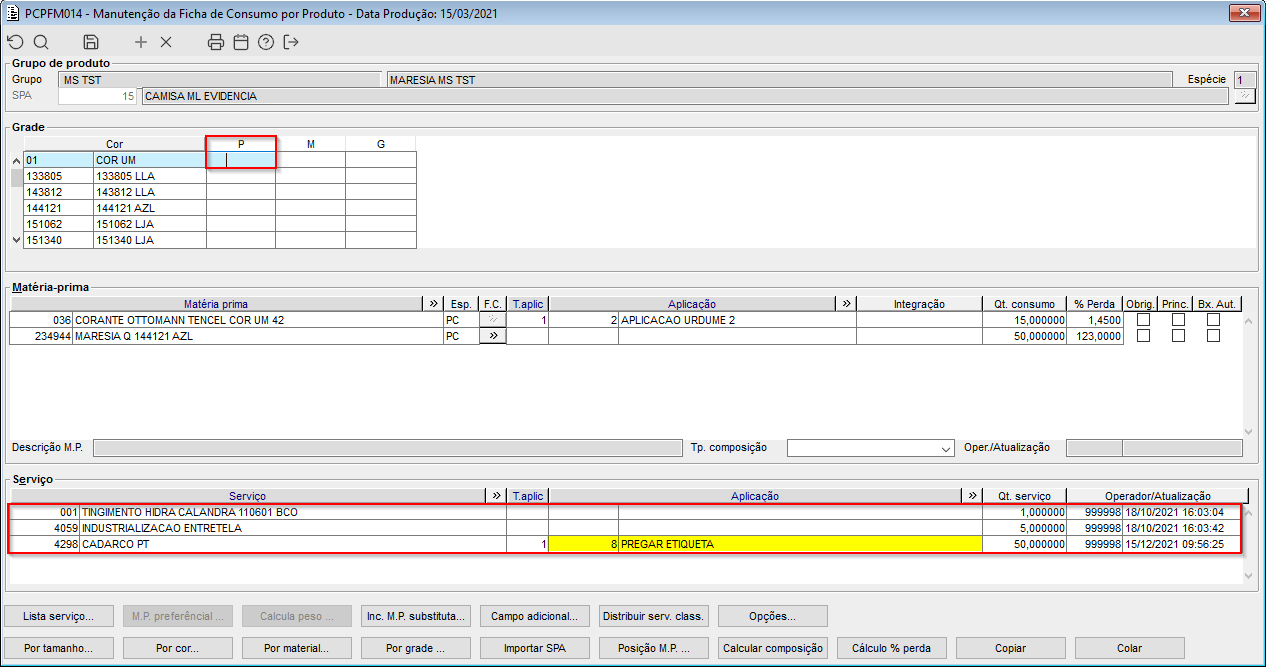Print using the printer icon

coord(216,42)
